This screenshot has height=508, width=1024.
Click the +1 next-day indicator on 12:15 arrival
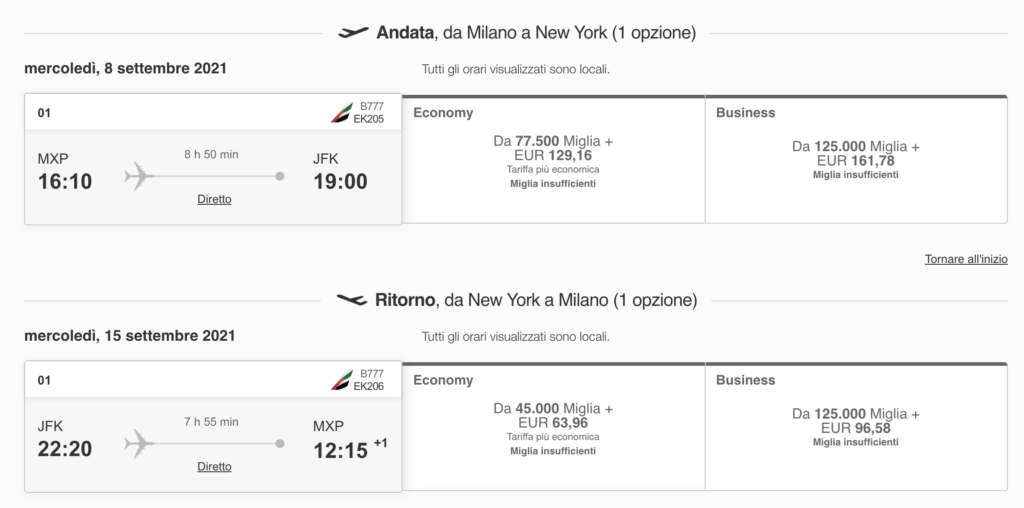point(380,443)
